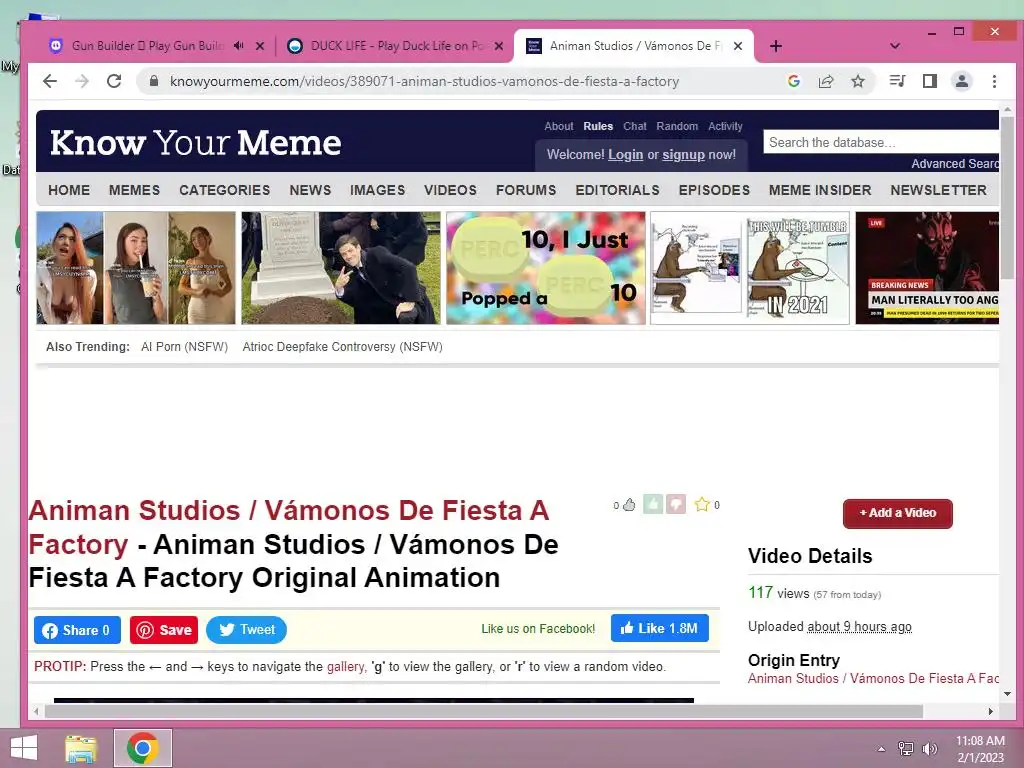This screenshot has height=768, width=1024.
Task: Share the video on Facebook
Action: 77,630
